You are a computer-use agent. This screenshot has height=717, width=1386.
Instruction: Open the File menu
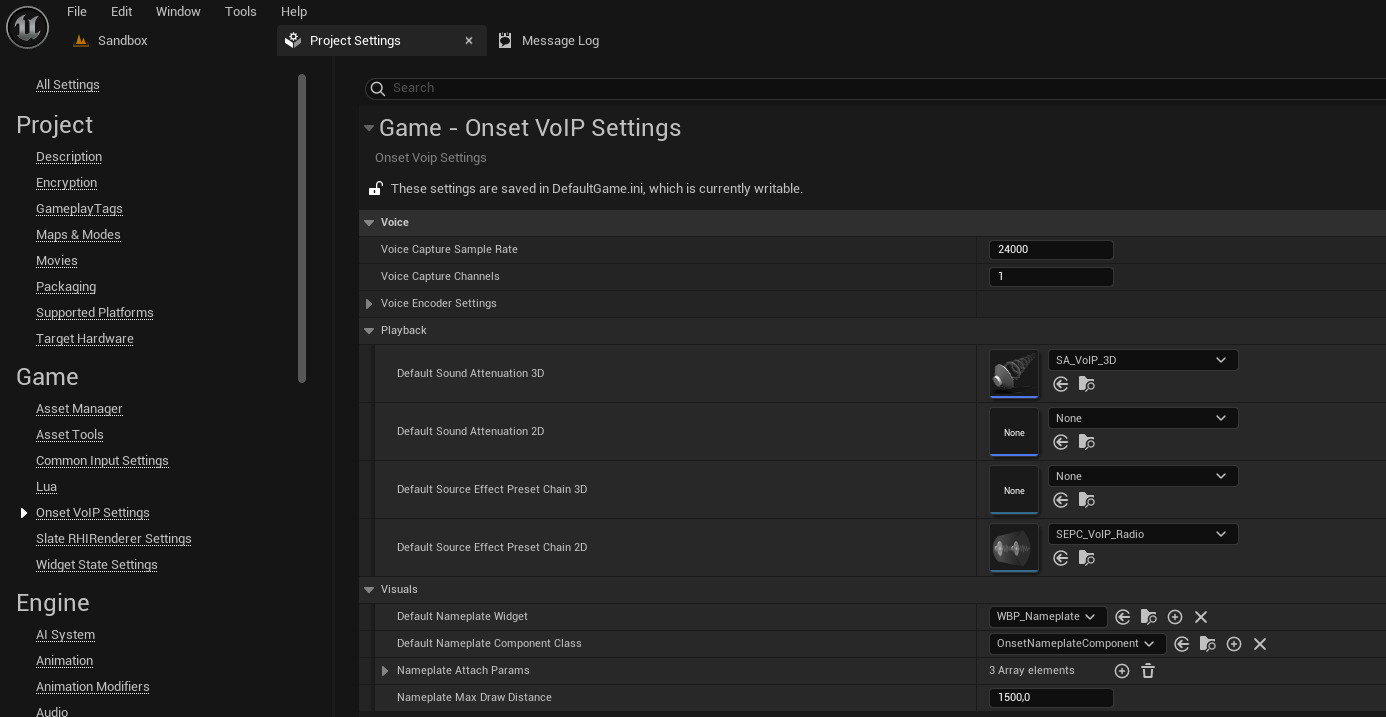click(x=77, y=11)
